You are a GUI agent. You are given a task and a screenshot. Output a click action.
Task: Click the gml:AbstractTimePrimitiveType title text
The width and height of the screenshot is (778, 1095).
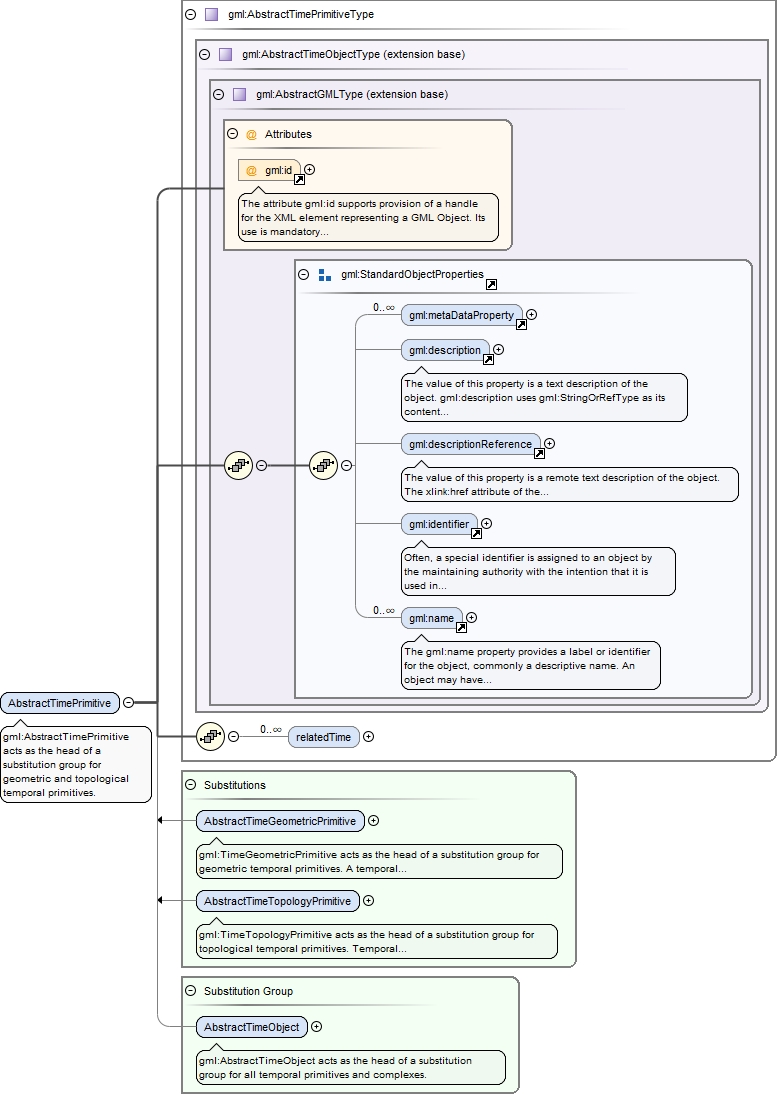[301, 14]
